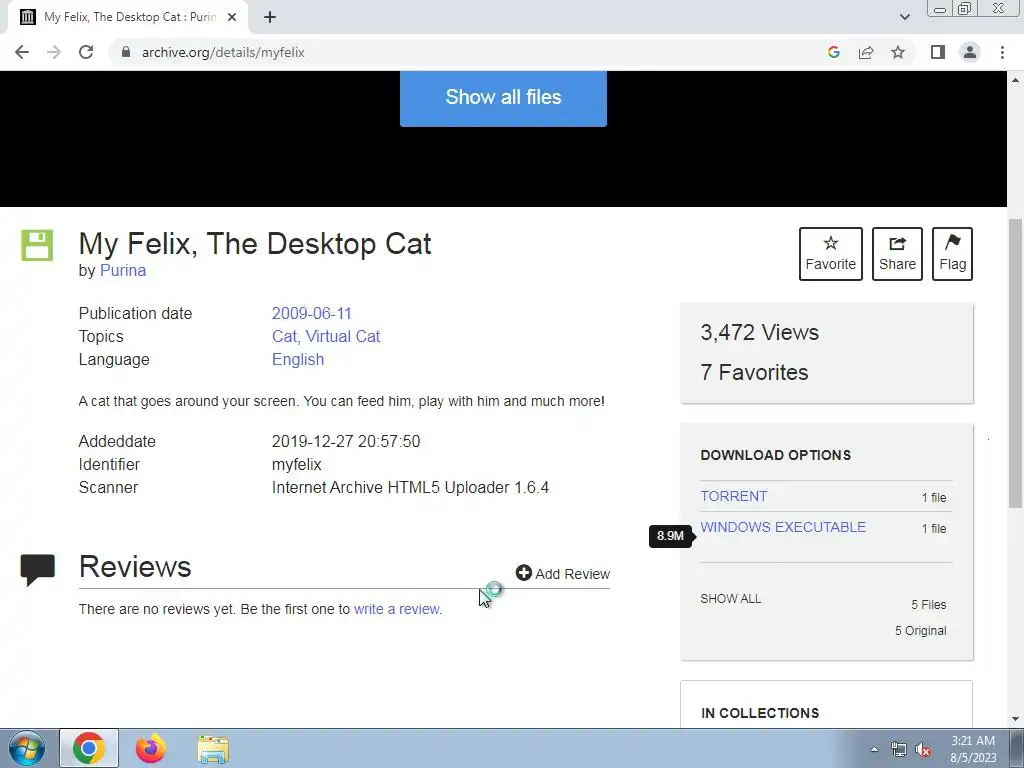Download the WINDOWS EXECUTABLE file
Screen dimensions: 1024x768
click(783, 527)
